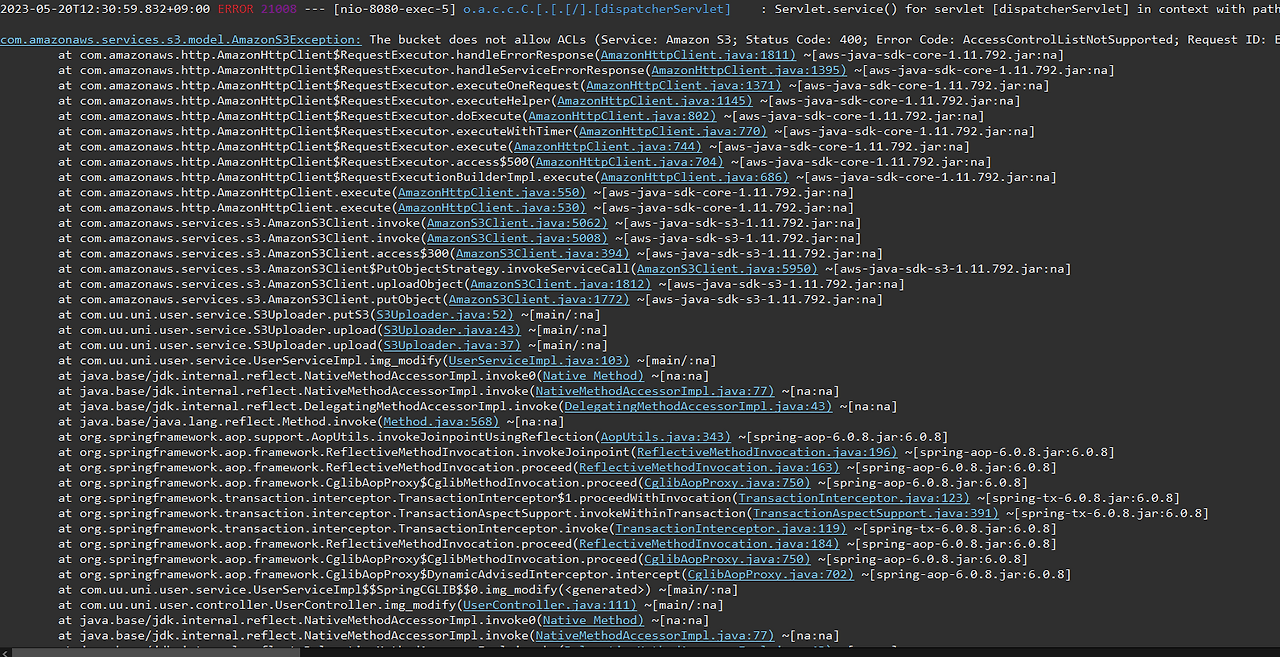Jump to ReflectiveMethodInvocation.java:163
This screenshot has width=1280, height=657.
coord(708,467)
